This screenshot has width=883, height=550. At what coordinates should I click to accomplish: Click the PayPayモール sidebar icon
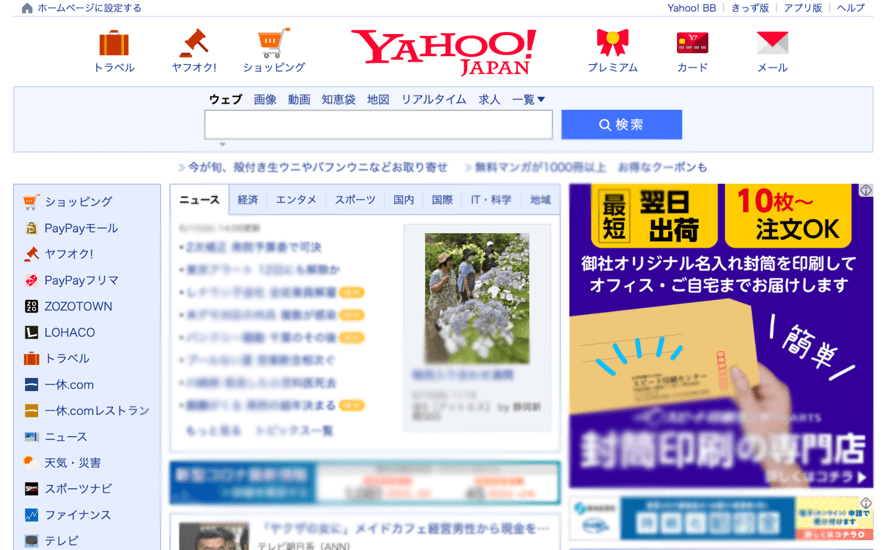[31, 228]
